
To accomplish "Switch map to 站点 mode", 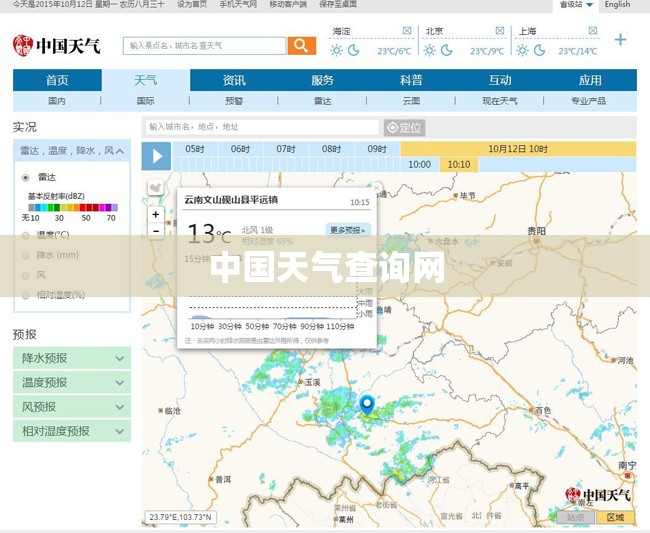I will pos(575,517).
